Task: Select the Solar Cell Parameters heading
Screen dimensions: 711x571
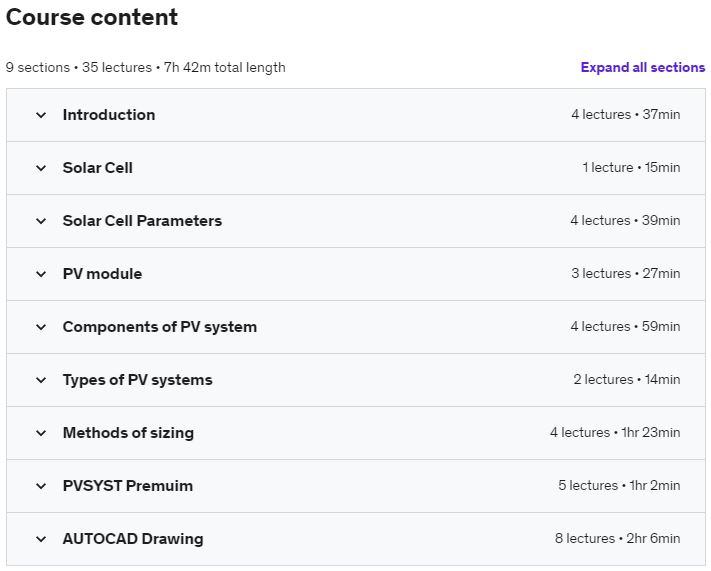Action: point(142,221)
